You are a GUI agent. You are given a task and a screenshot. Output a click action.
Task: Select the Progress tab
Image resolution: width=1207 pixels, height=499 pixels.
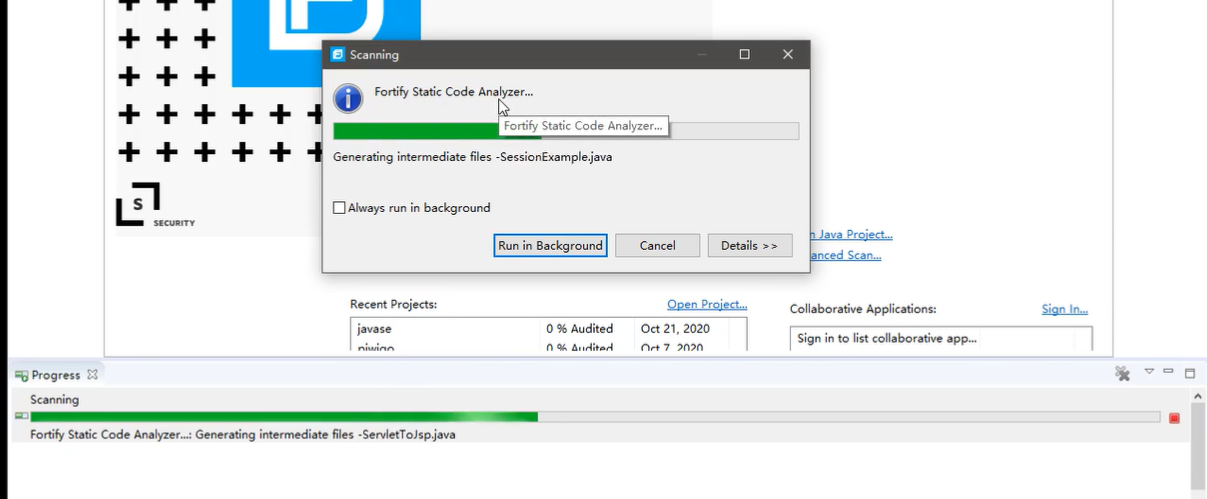[55, 375]
